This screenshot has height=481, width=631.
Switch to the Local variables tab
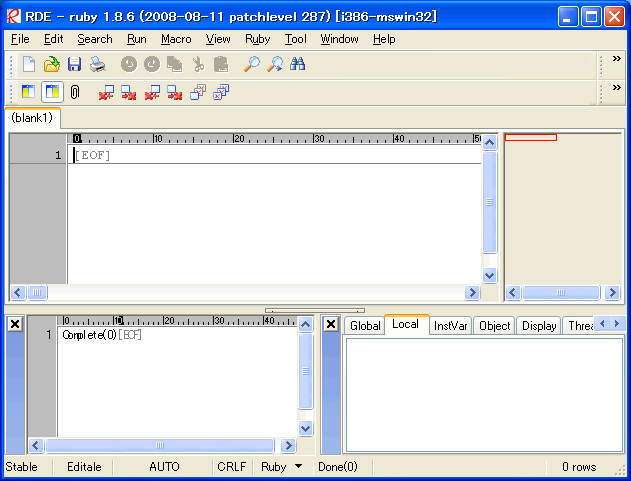(406, 324)
